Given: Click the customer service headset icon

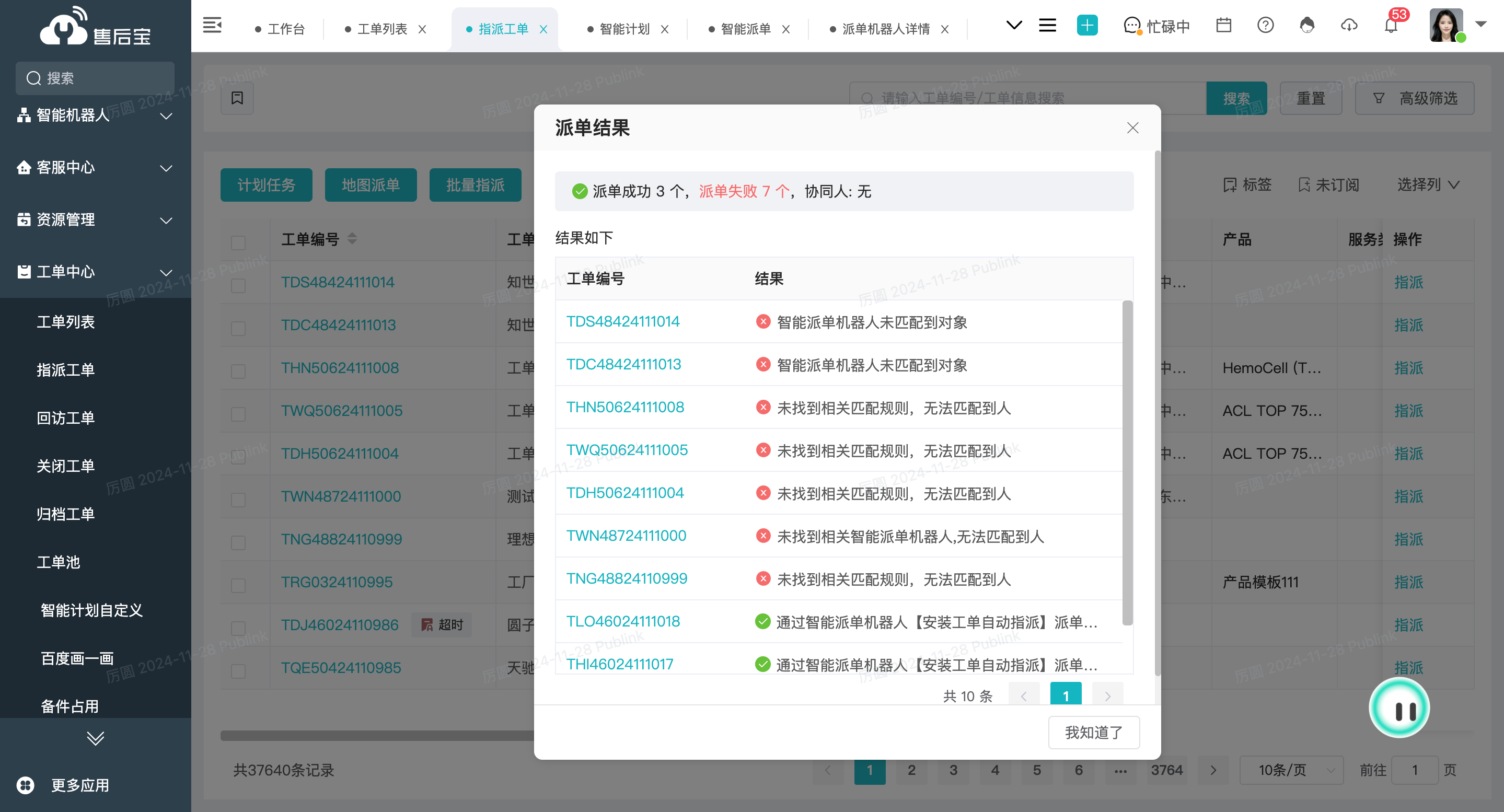Looking at the screenshot, I should click(1307, 25).
